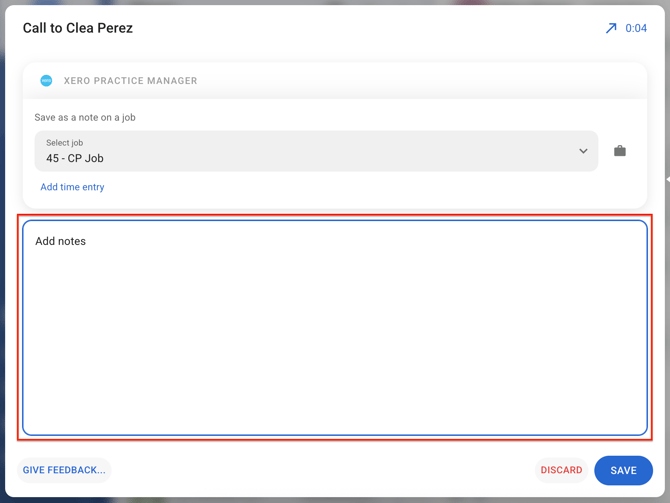Focus the Add notes text area

(335, 328)
